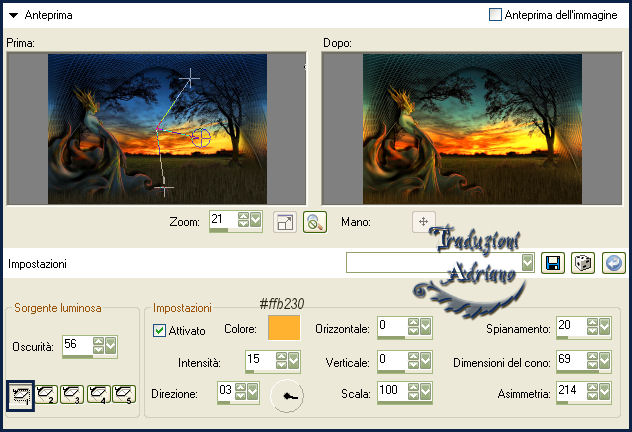Click the Intensità field showing 15

(x=260, y=360)
